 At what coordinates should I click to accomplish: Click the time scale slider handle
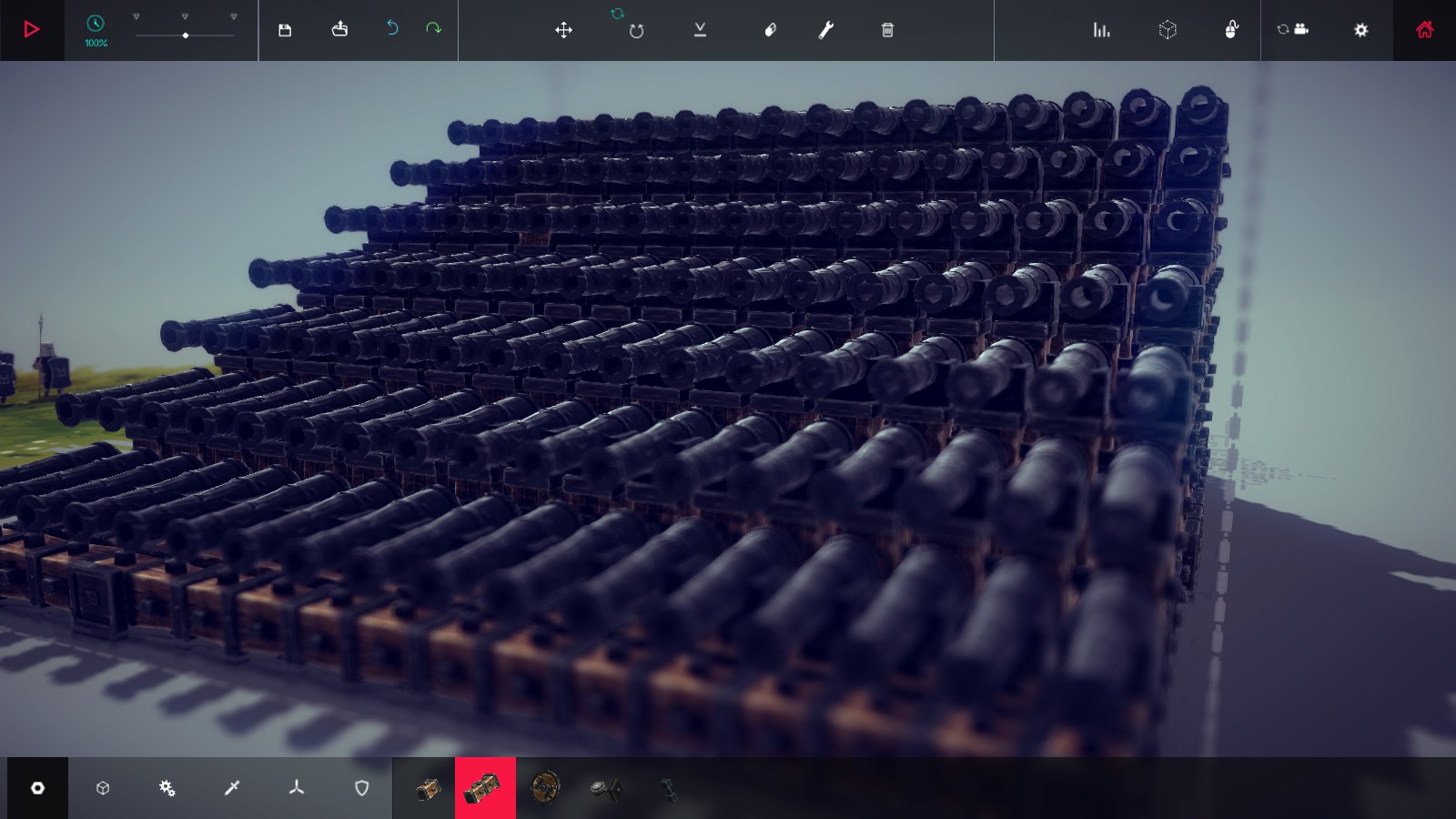186,35
